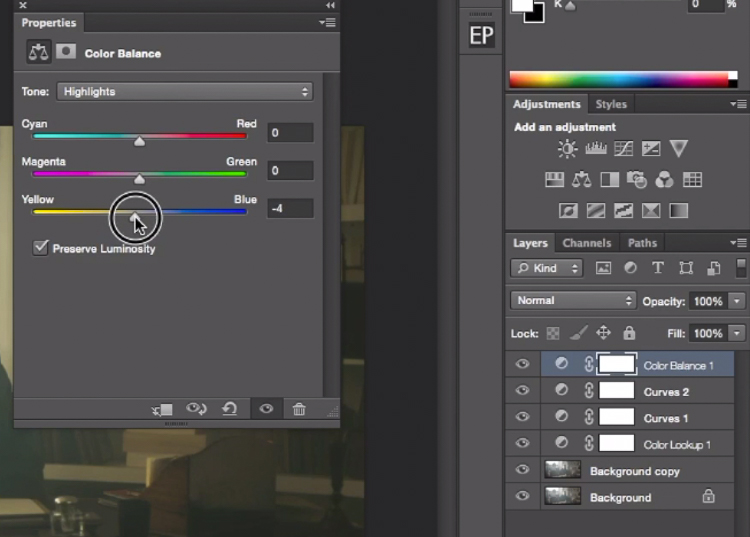Add a Brightness/Contrast adjustment
Screen dimensions: 750x537
click(567, 149)
